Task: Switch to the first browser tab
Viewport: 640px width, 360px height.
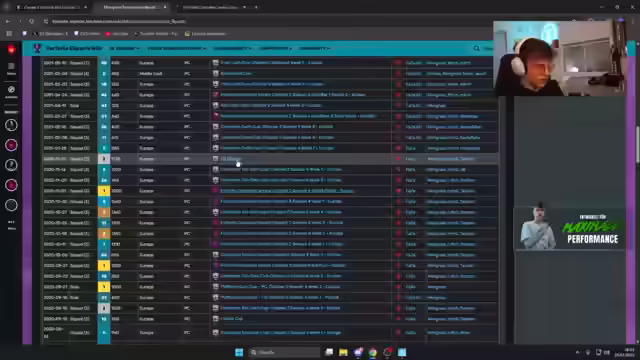Action: pyautogui.click(x=51, y=7)
